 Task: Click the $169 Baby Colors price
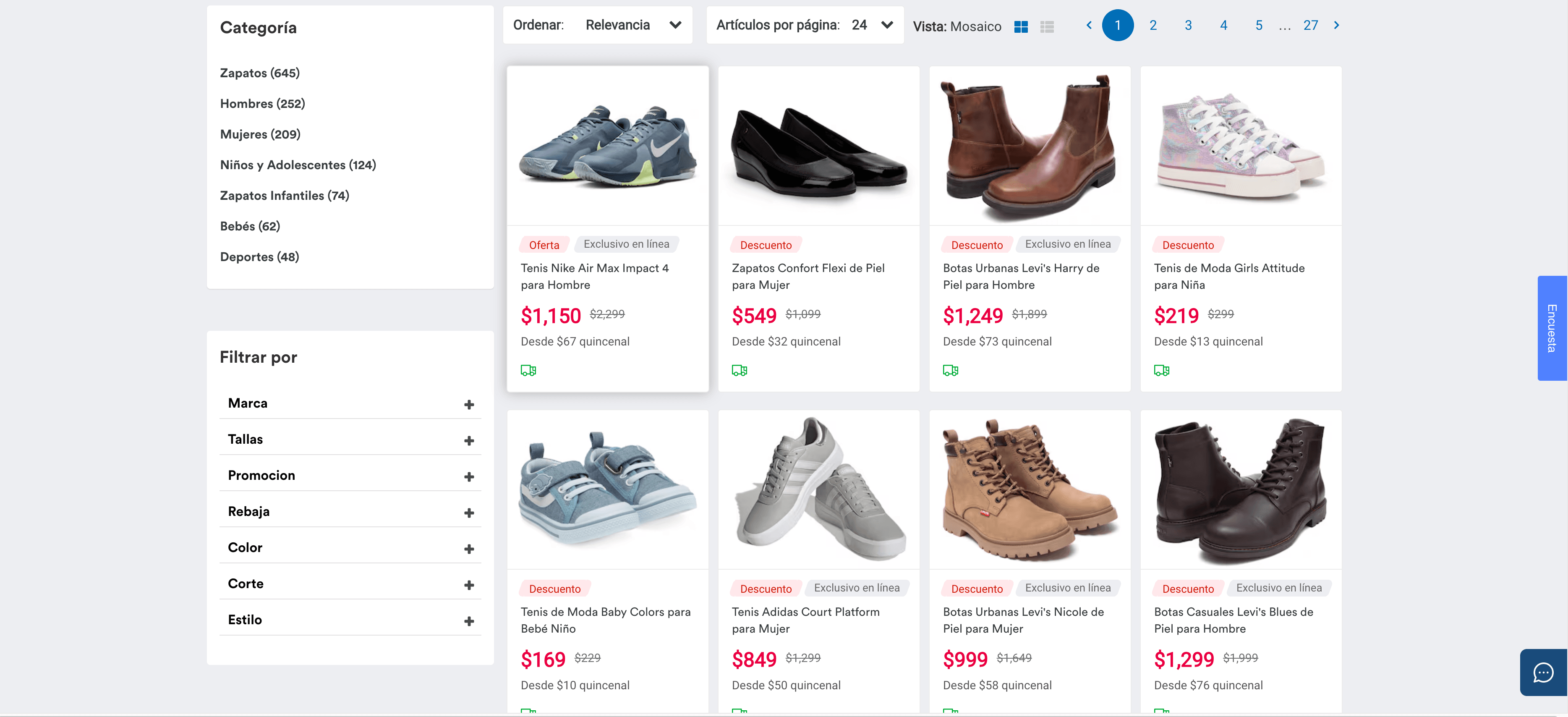click(543, 660)
